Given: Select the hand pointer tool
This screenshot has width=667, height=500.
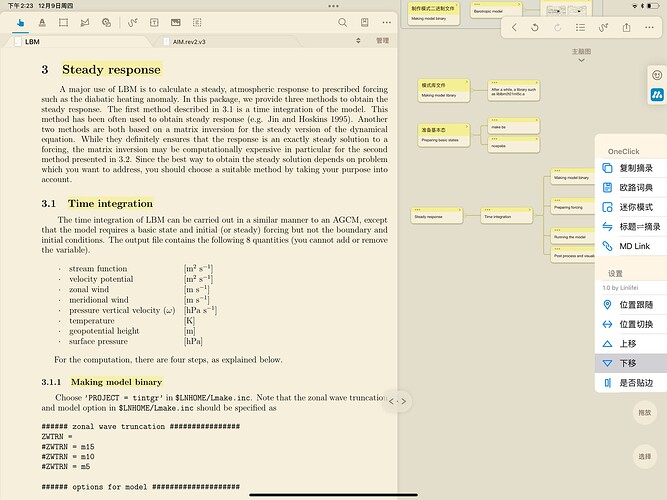Looking at the screenshot, I should [x=20, y=23].
